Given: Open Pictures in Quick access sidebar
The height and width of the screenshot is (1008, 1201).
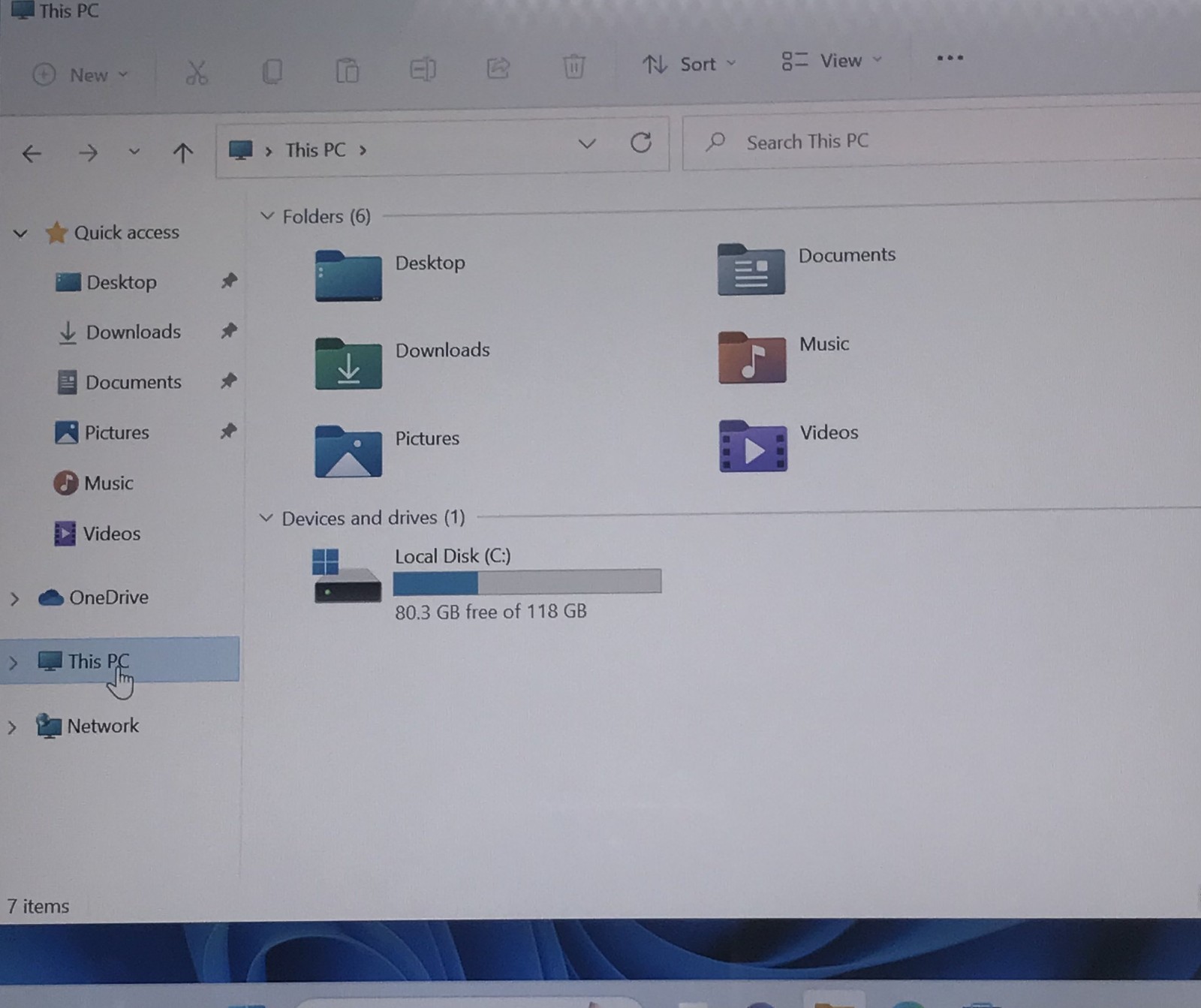Looking at the screenshot, I should pos(116,432).
